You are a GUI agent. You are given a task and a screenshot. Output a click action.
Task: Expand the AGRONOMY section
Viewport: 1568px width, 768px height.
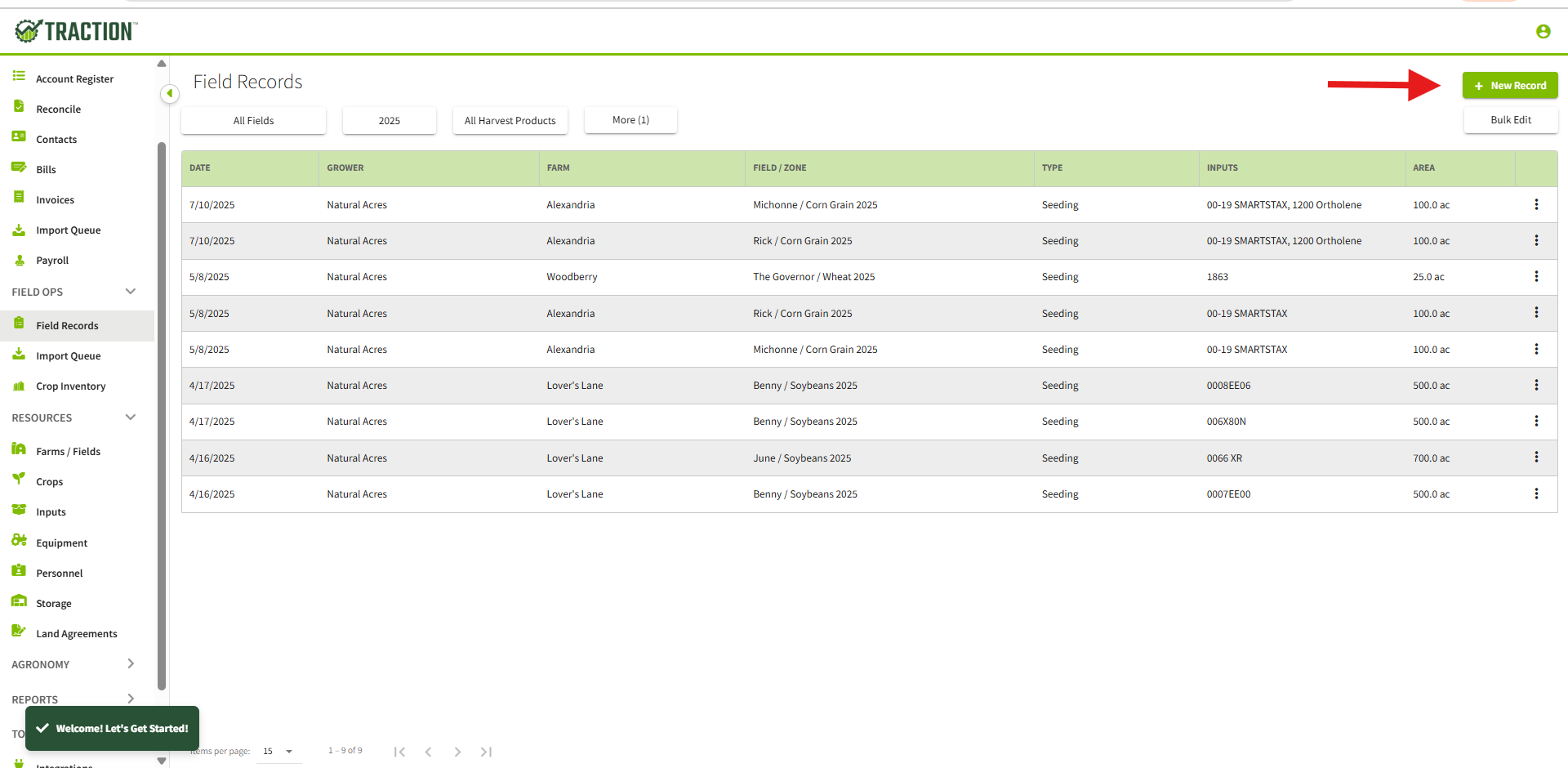coord(130,664)
